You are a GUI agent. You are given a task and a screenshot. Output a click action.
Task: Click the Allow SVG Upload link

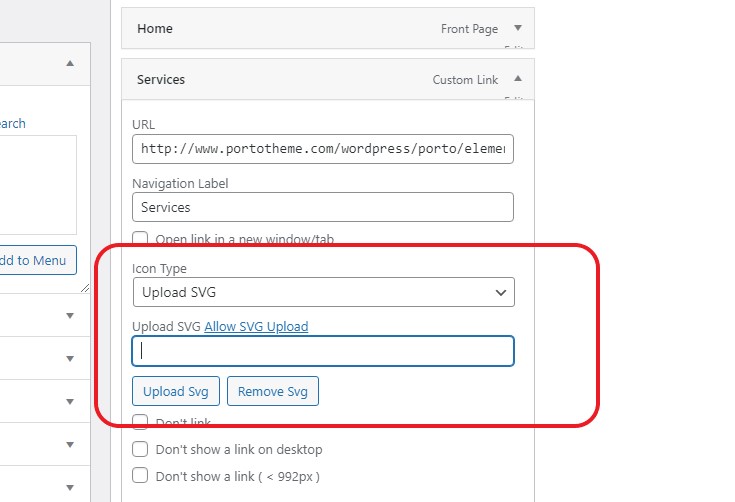[x=256, y=326]
